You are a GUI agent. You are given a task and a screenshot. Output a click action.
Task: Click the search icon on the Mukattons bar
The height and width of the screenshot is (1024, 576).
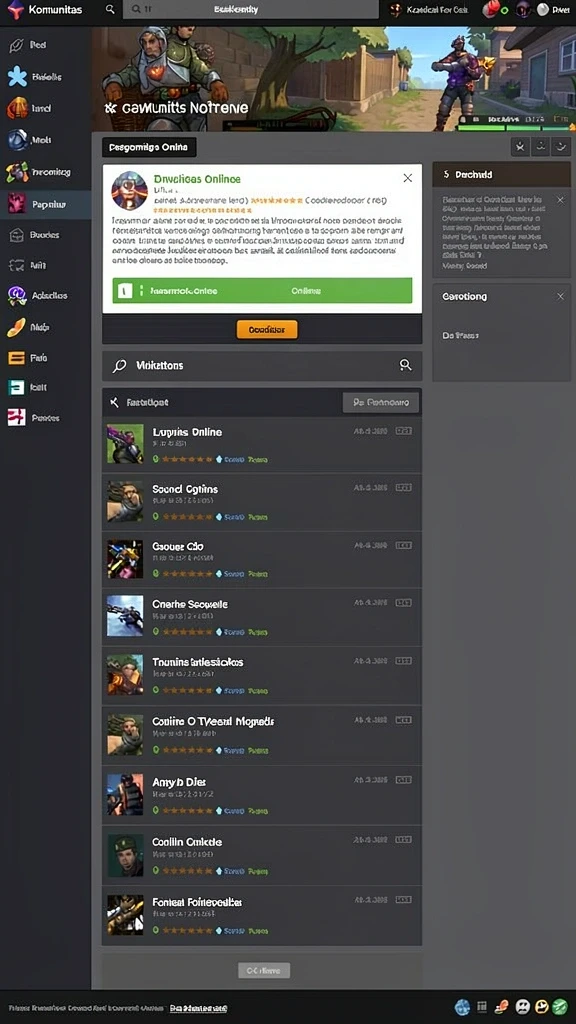[406, 365]
